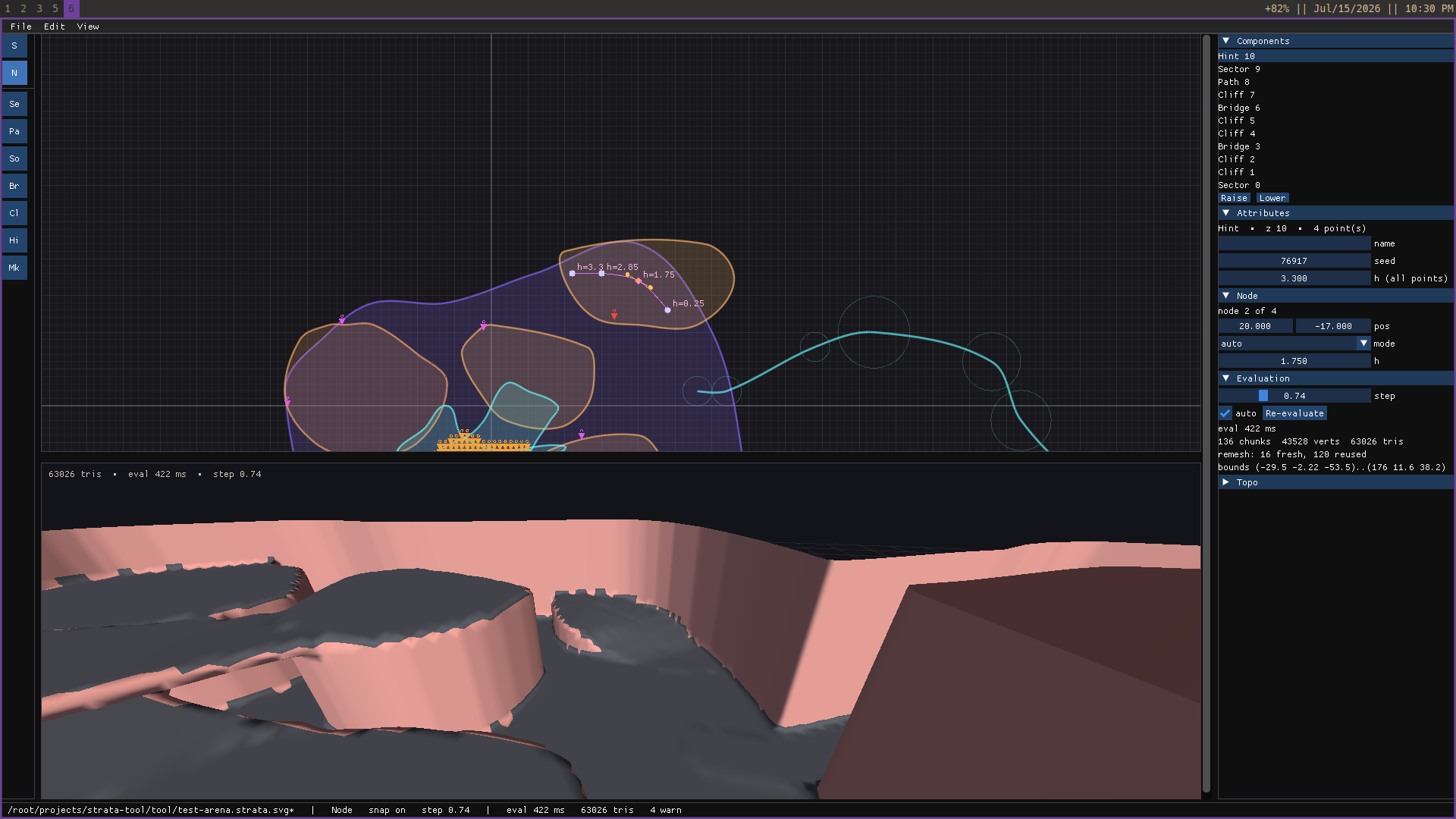The image size is (1456, 819).
Task: Select the Hi hint tool
Action: click(x=14, y=240)
